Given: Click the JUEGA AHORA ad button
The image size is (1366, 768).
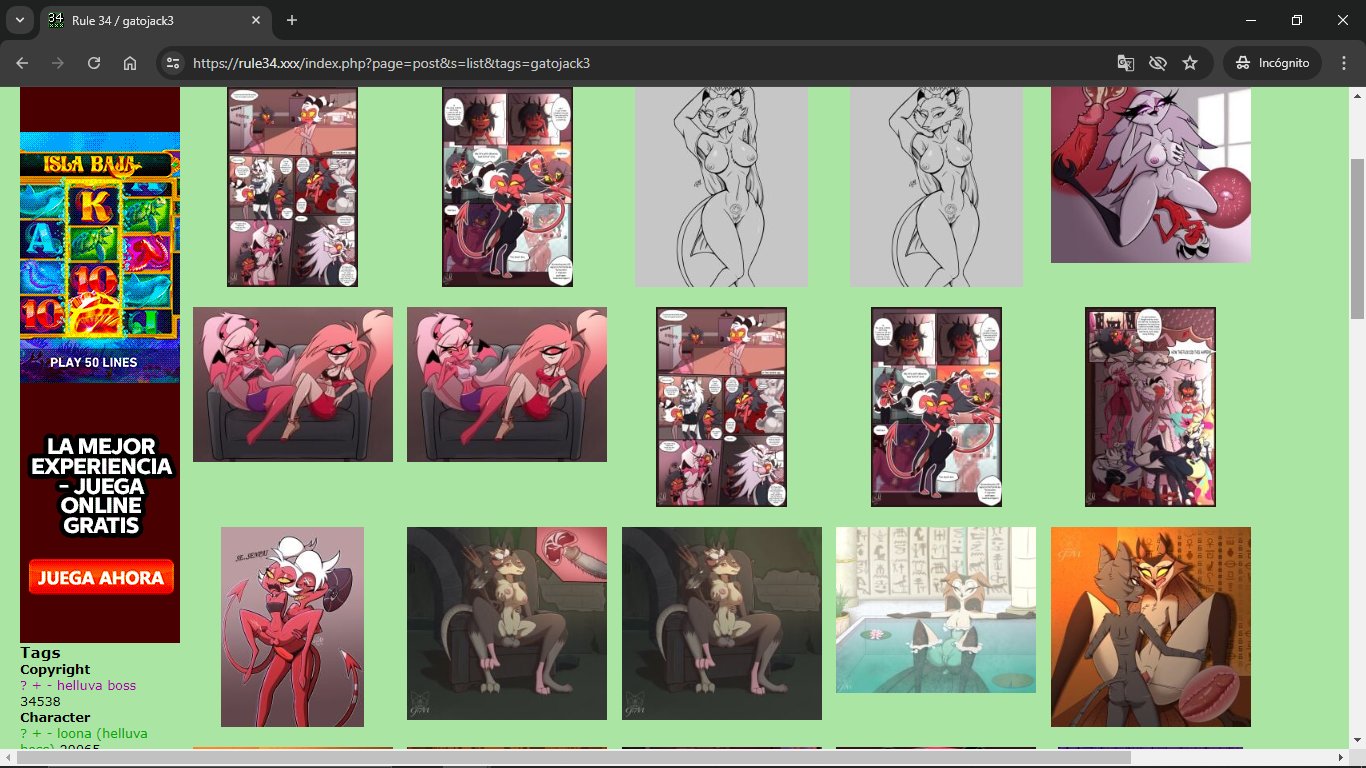Looking at the screenshot, I should (101, 577).
